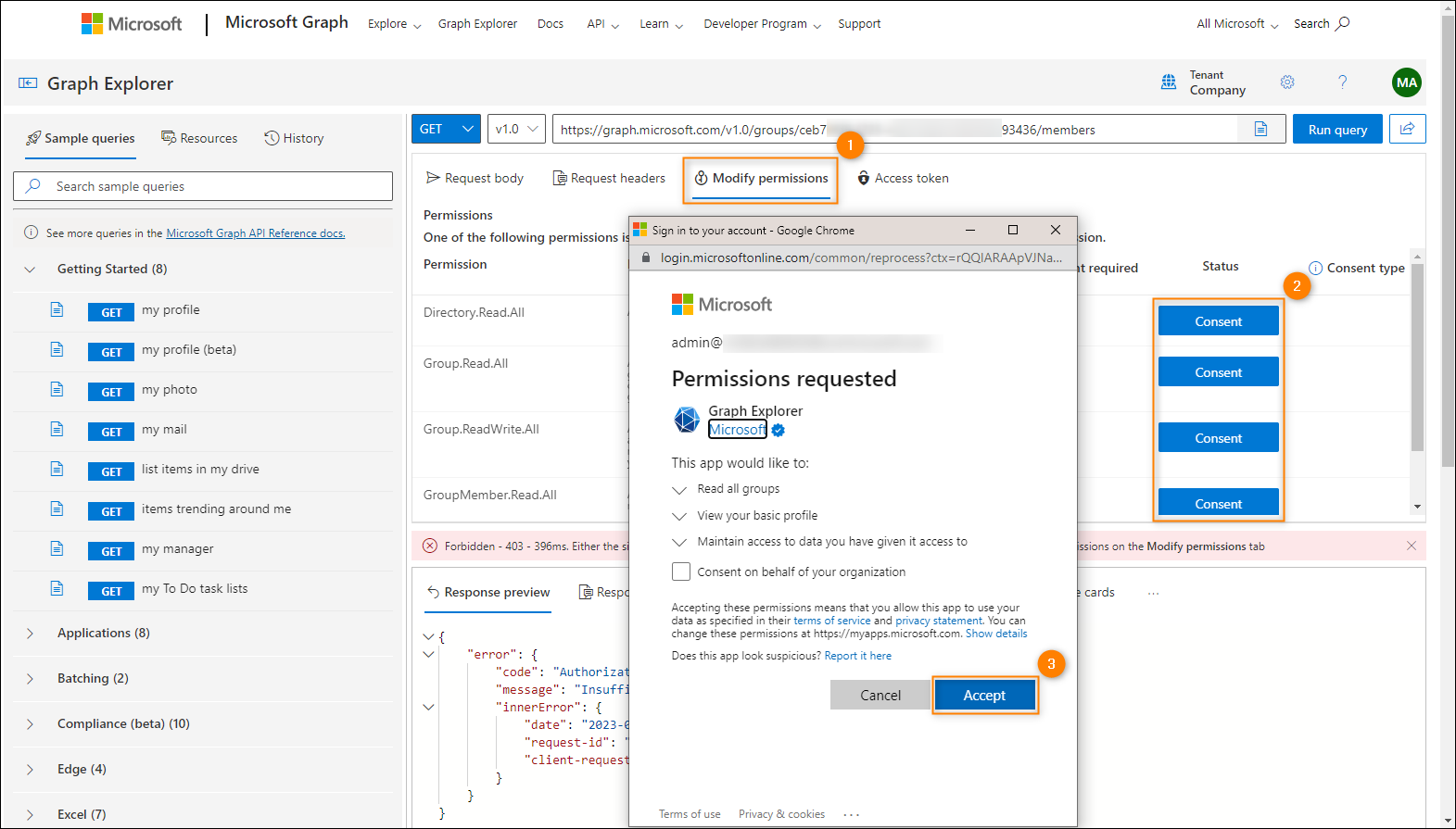Image resolution: width=1456 pixels, height=829 pixels.
Task: Click the Search sample queries field
Action: pos(203,186)
